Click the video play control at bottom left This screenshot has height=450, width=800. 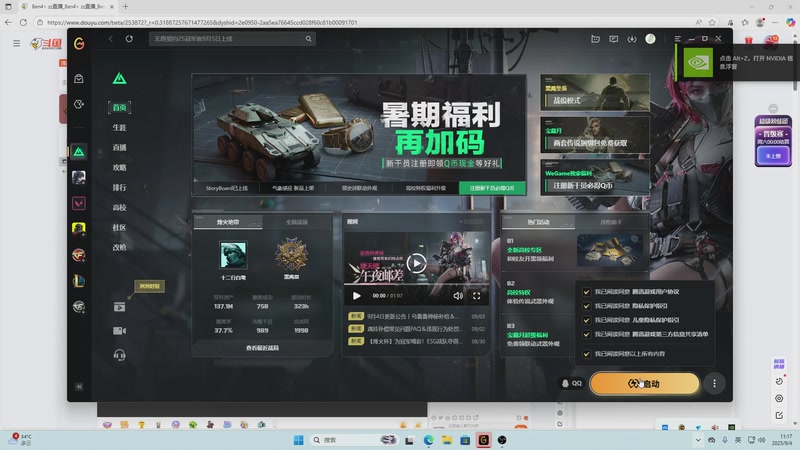pos(357,296)
